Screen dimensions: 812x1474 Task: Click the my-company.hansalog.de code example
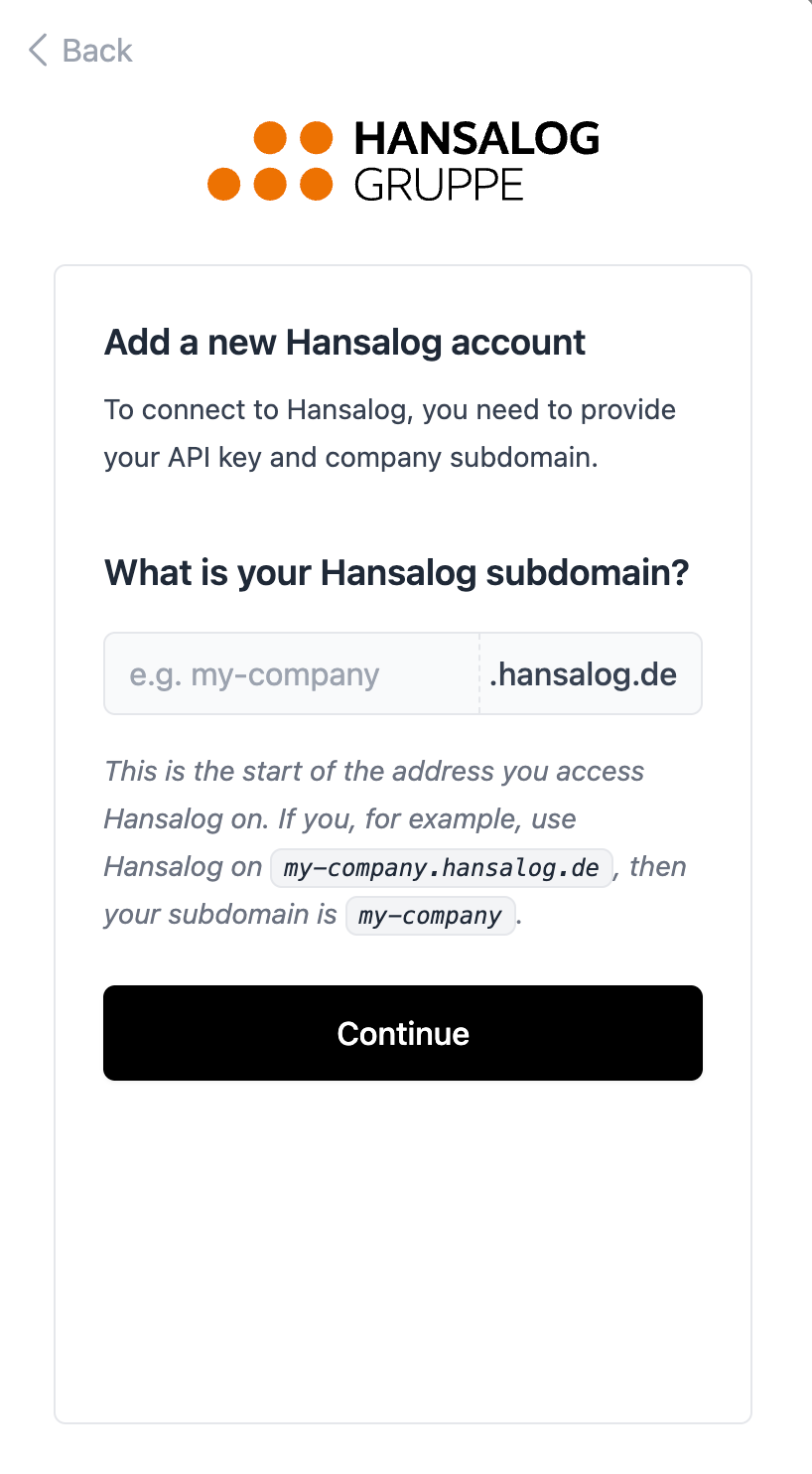442,867
